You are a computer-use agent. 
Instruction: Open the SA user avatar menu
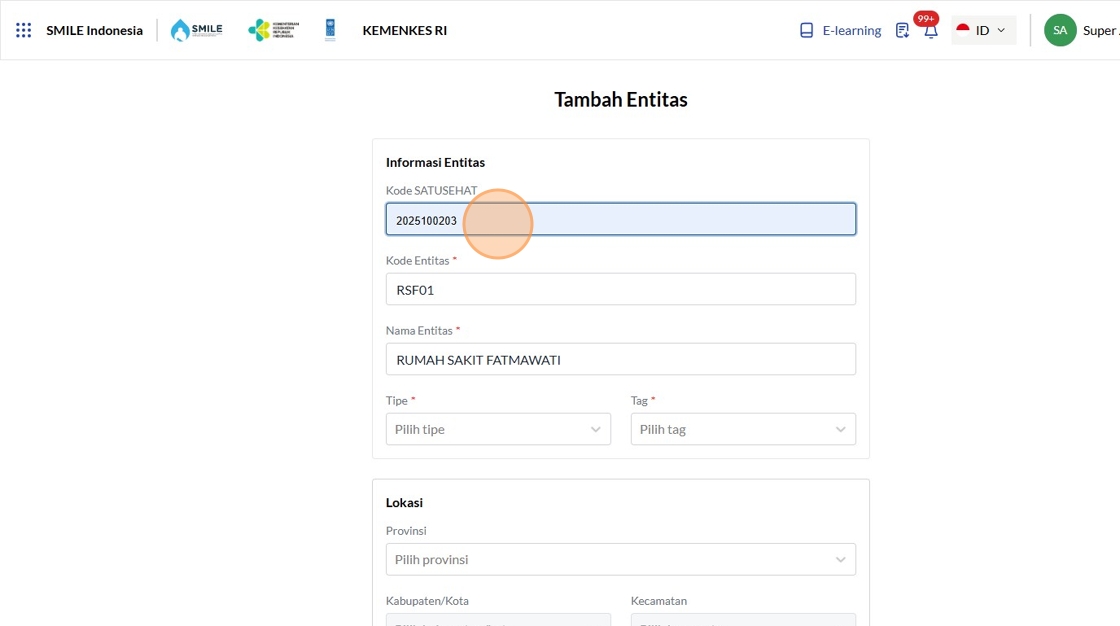coord(1060,30)
